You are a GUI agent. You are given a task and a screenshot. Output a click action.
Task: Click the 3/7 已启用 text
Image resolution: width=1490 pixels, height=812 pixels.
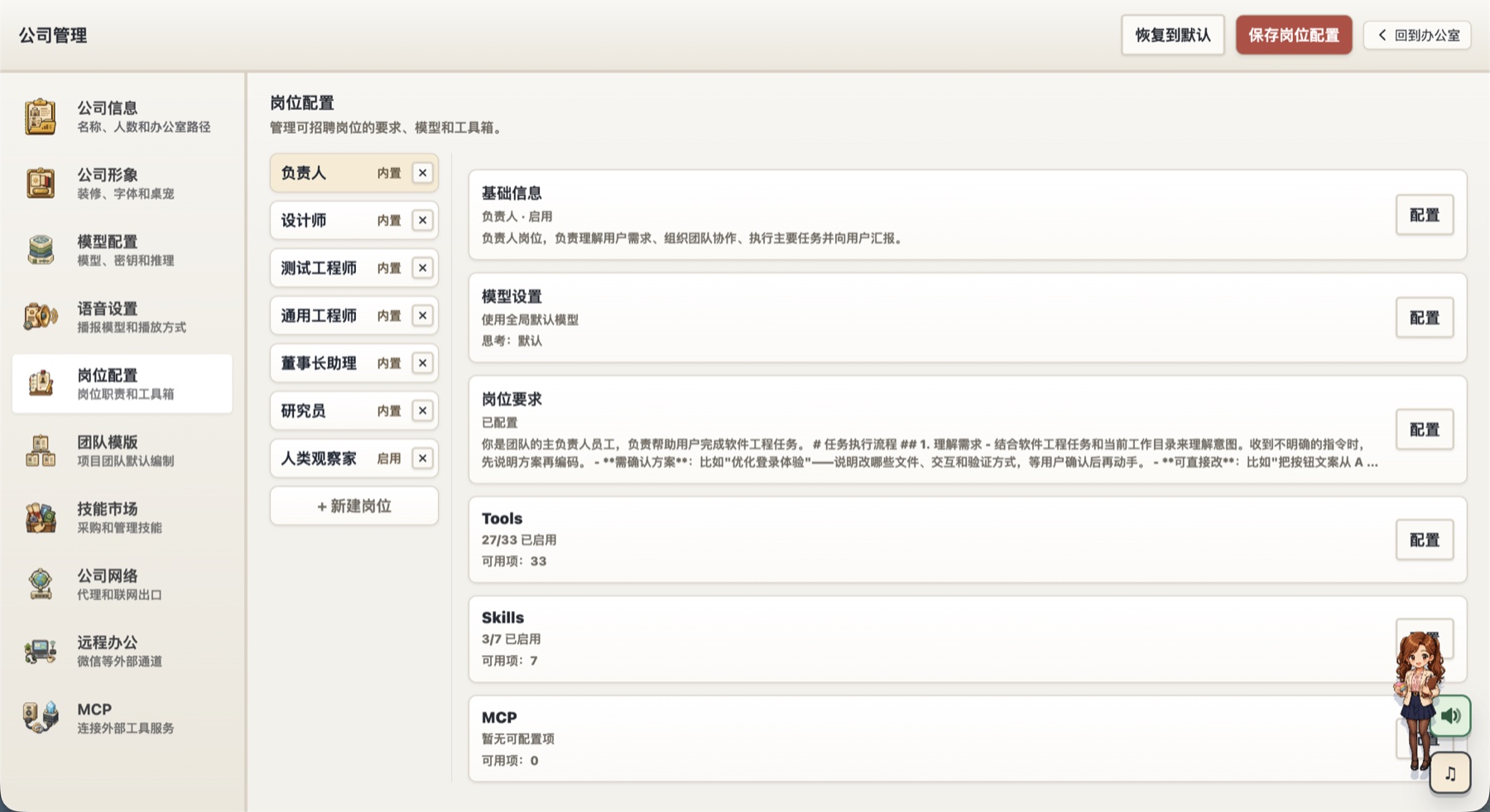click(x=511, y=639)
